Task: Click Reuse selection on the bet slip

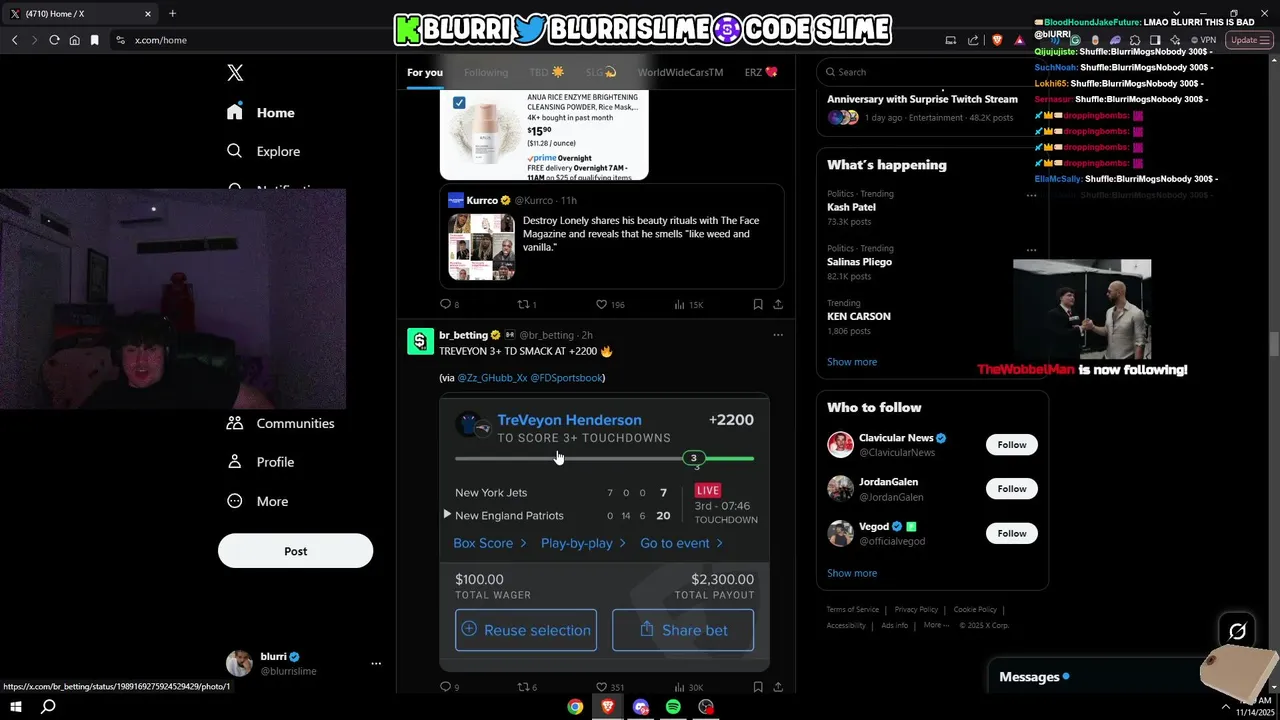Action: pyautogui.click(x=526, y=630)
